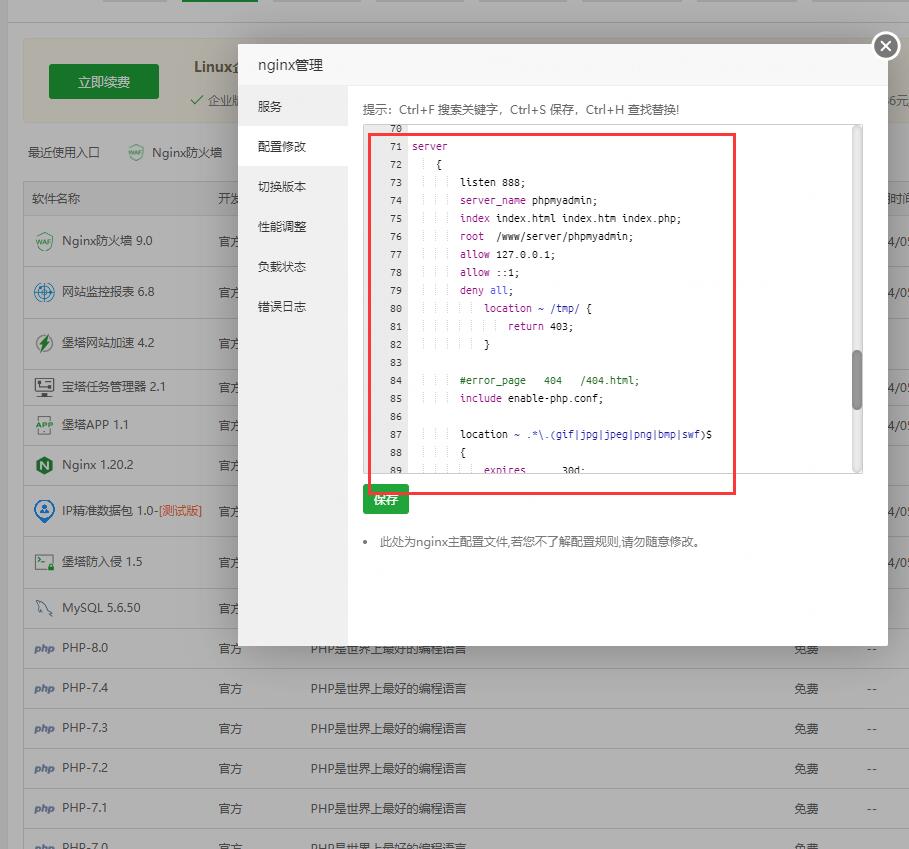Click code line 84 '#error_page 404 /404.html;'

549,380
